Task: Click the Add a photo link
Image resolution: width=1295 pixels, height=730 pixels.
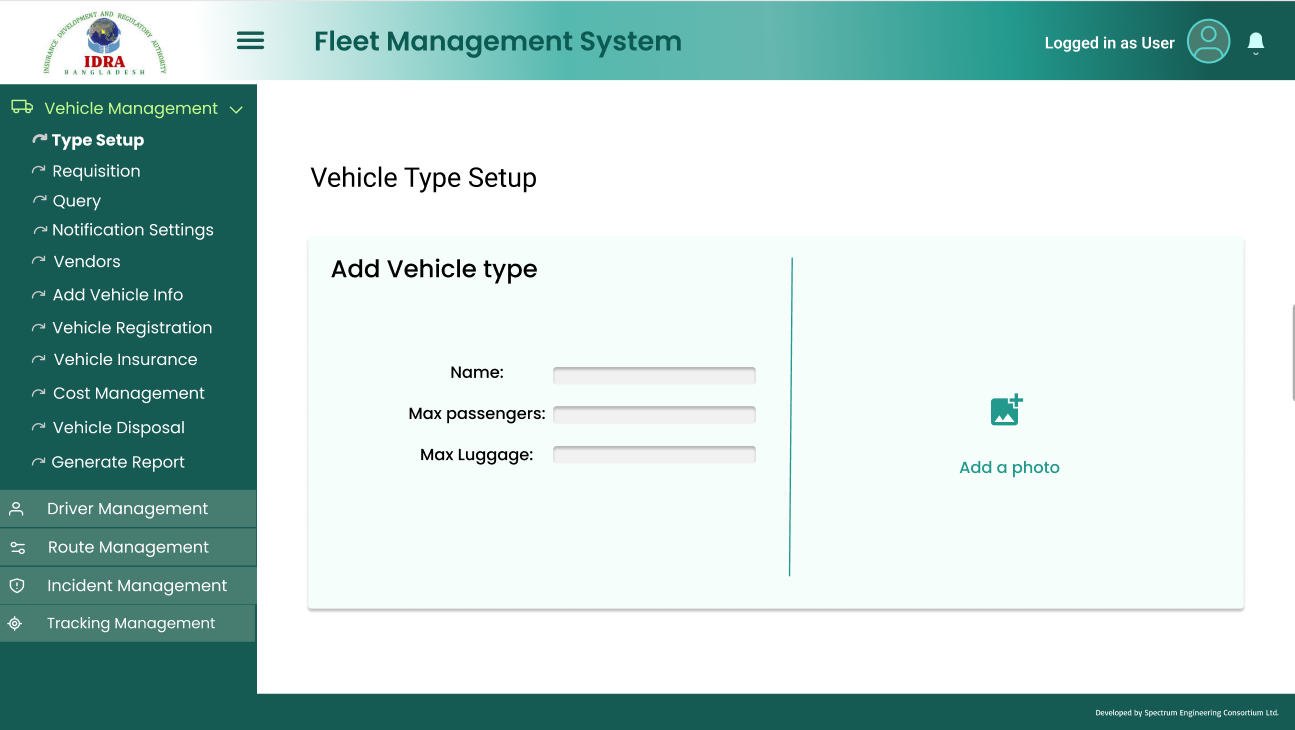Action: [x=1009, y=467]
